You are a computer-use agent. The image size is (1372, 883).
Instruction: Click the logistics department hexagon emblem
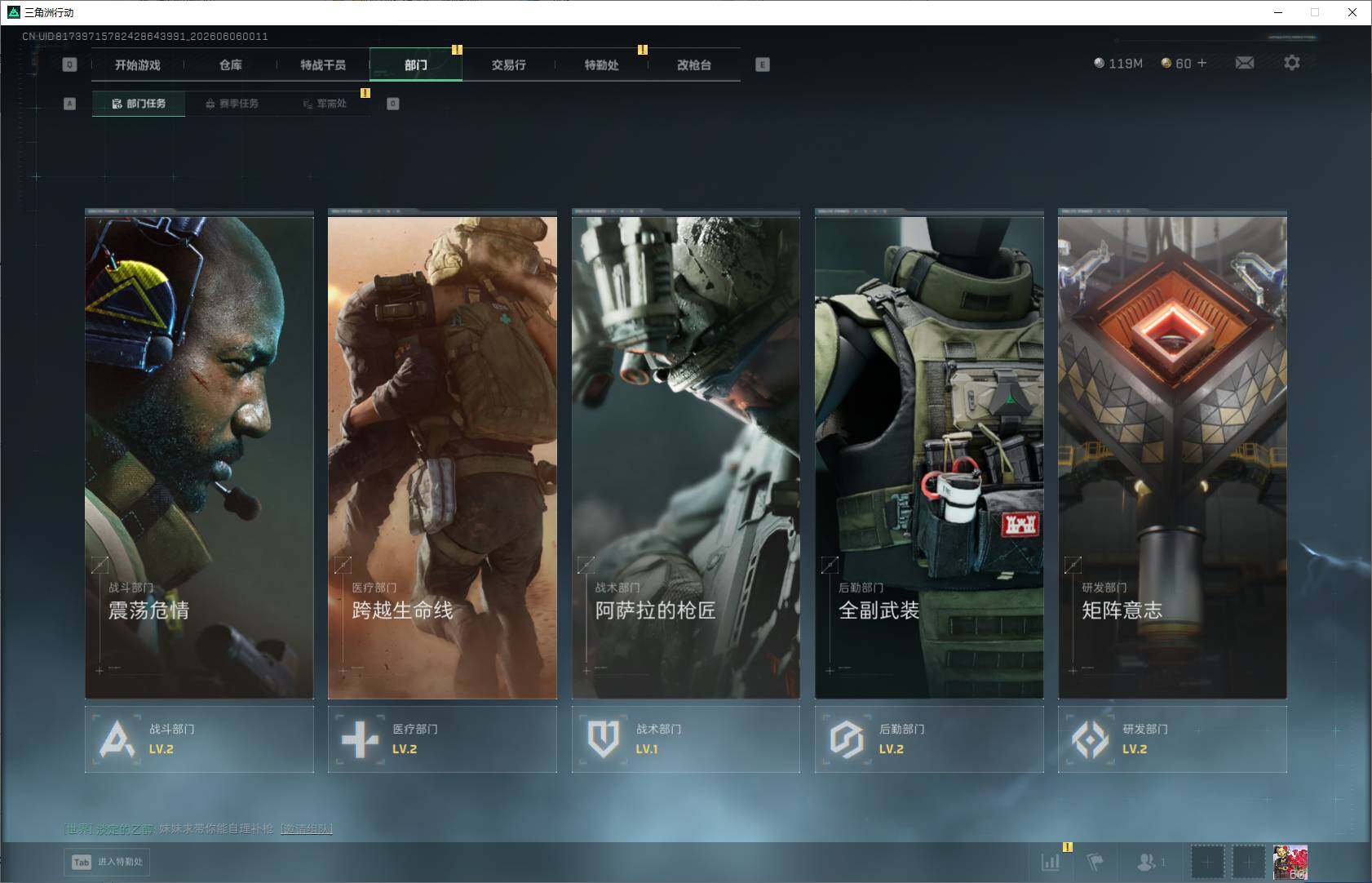847,739
